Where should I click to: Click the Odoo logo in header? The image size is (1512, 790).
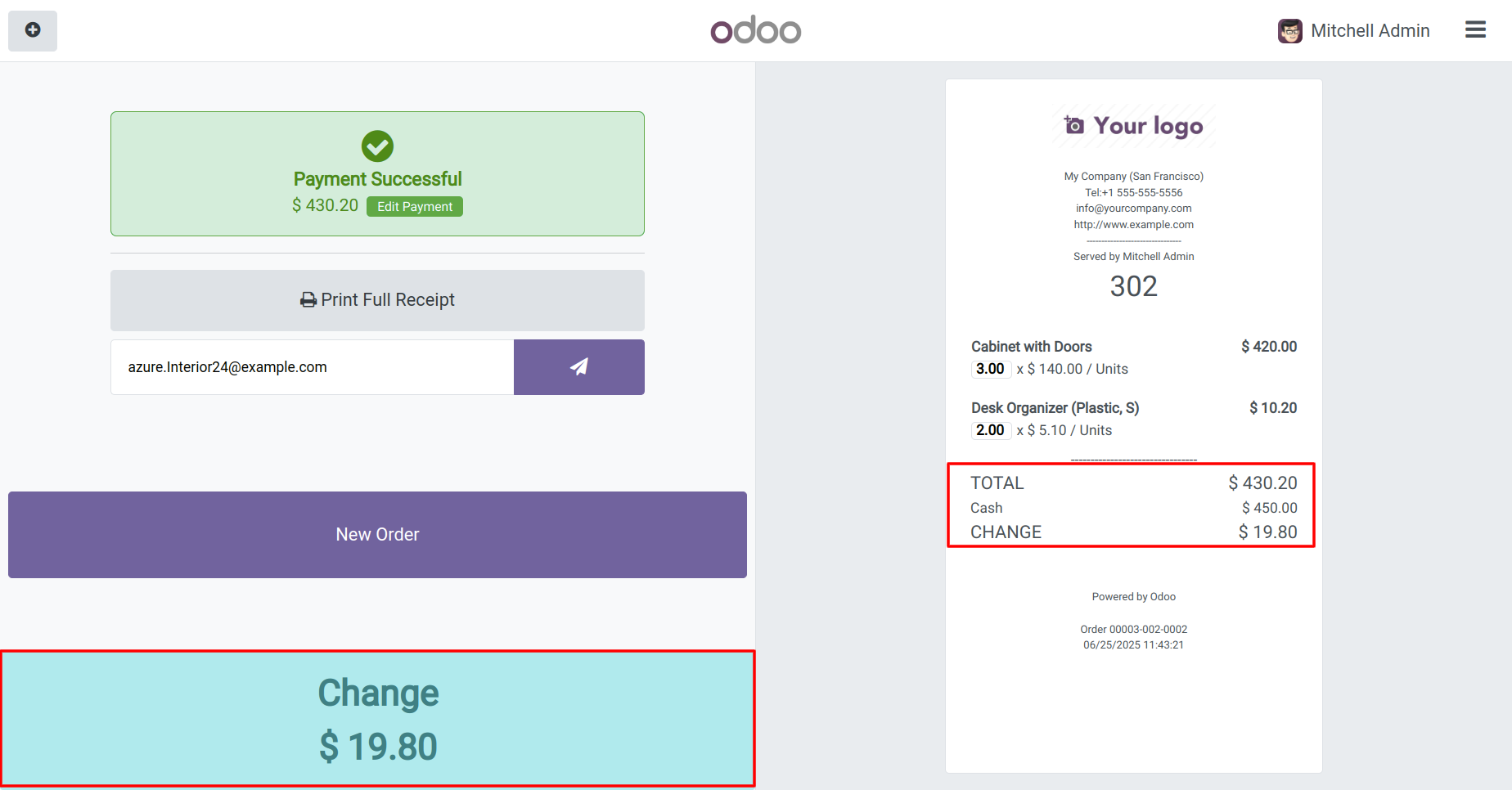click(755, 31)
